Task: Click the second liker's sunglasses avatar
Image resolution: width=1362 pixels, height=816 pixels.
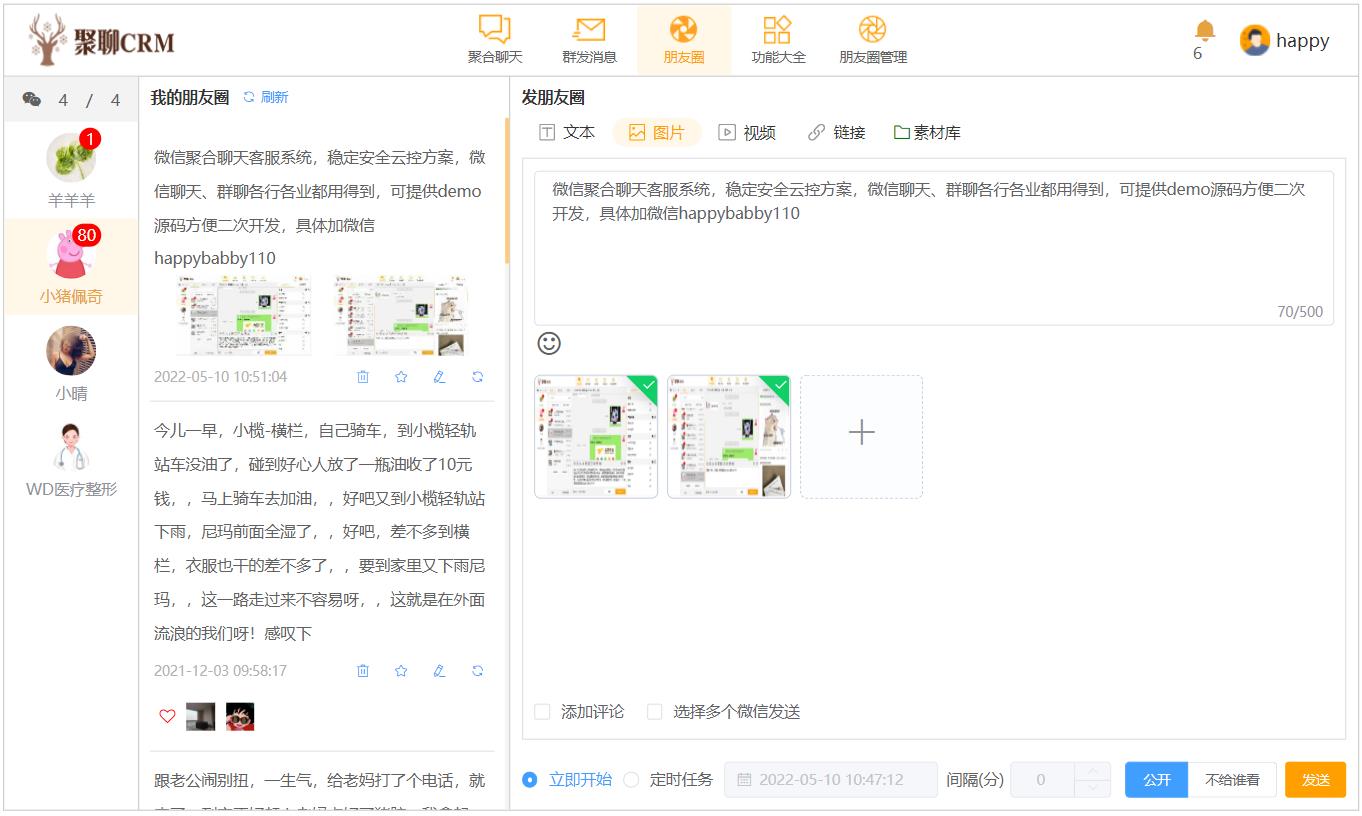Action: [240, 716]
